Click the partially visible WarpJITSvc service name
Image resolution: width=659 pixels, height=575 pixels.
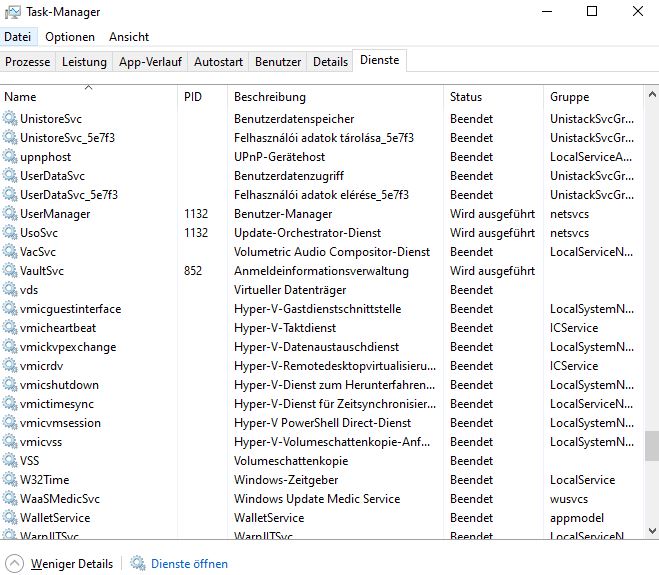(49, 535)
